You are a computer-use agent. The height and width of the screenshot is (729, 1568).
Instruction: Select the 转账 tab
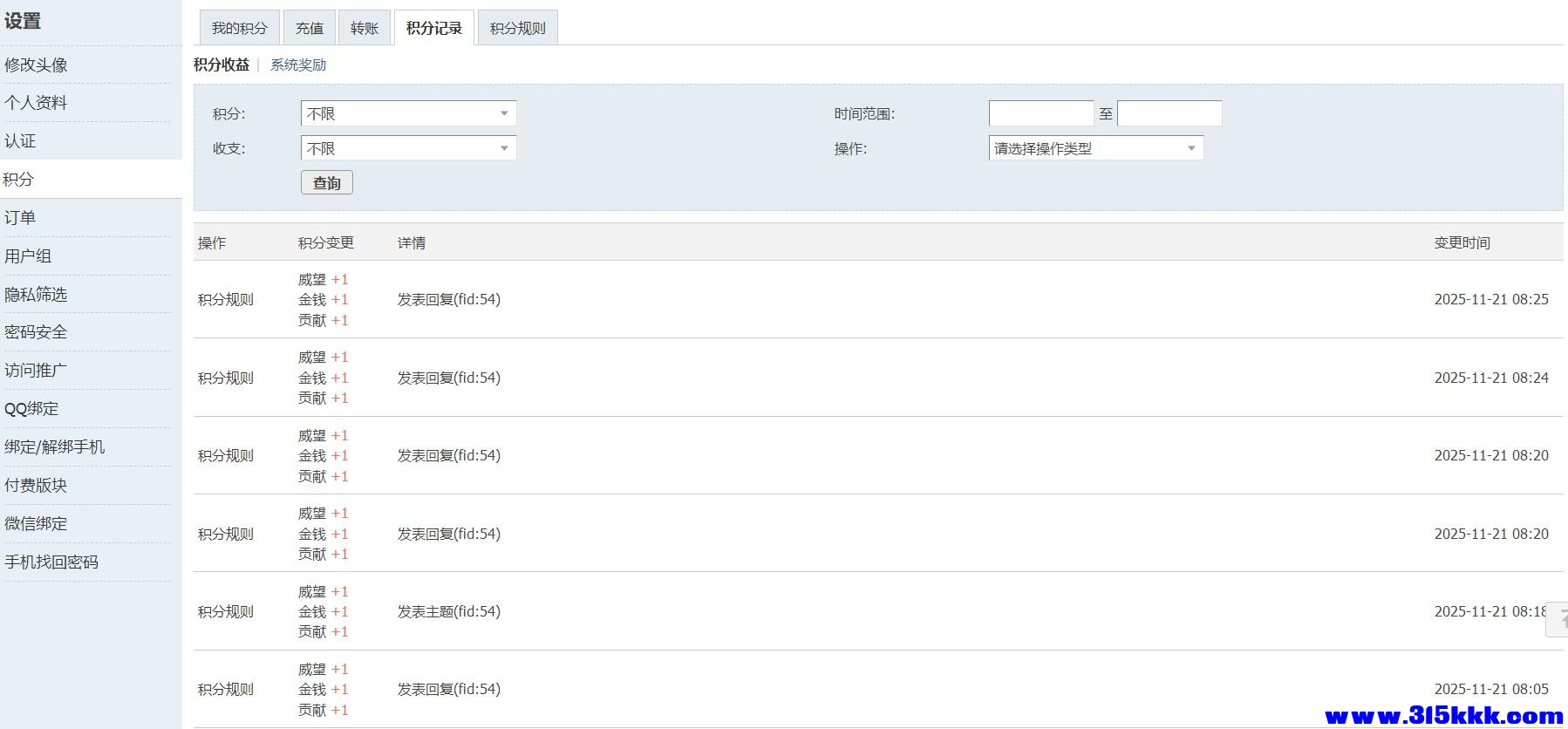click(x=365, y=28)
